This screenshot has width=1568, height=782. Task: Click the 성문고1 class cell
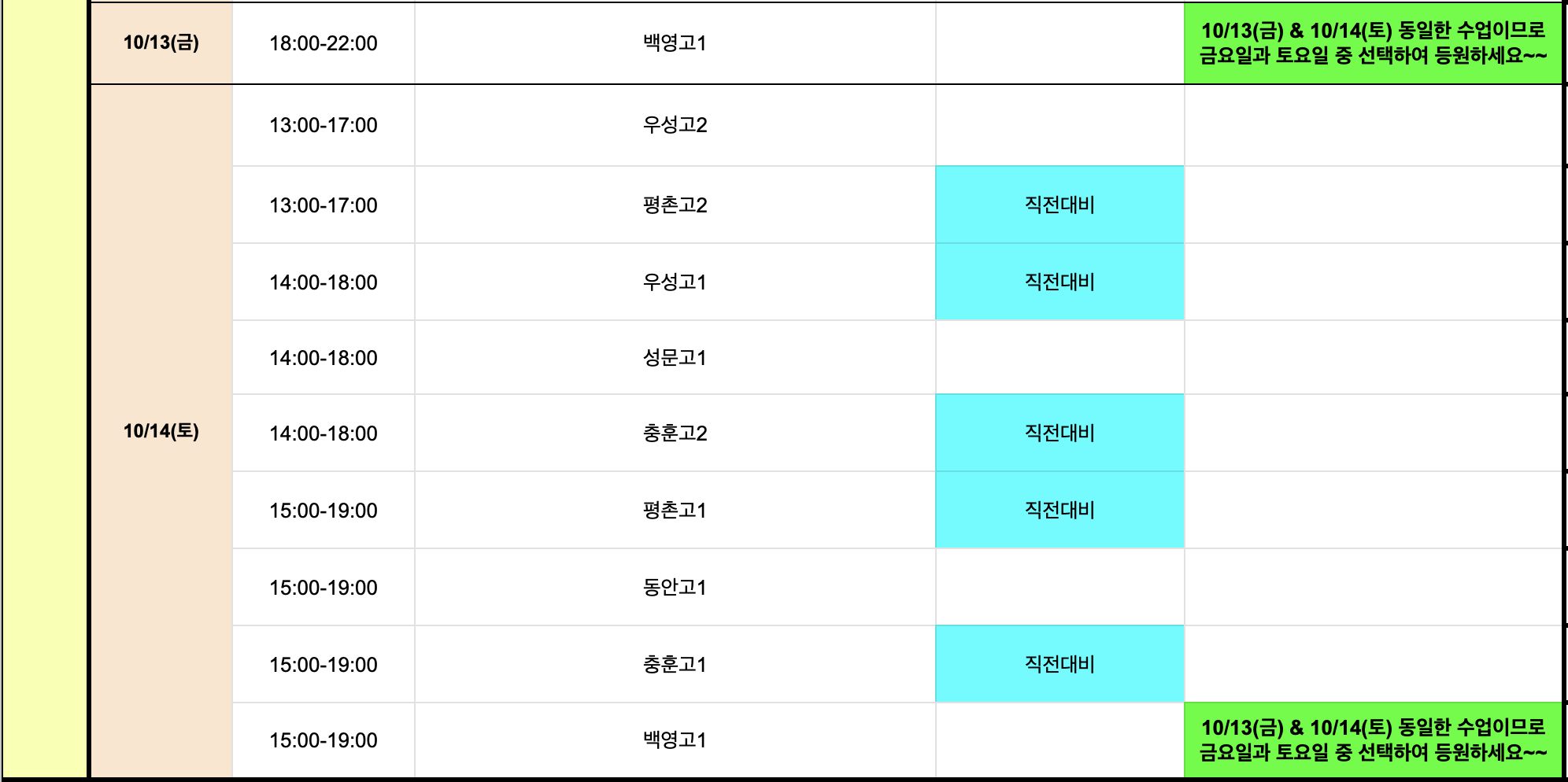coord(675,358)
